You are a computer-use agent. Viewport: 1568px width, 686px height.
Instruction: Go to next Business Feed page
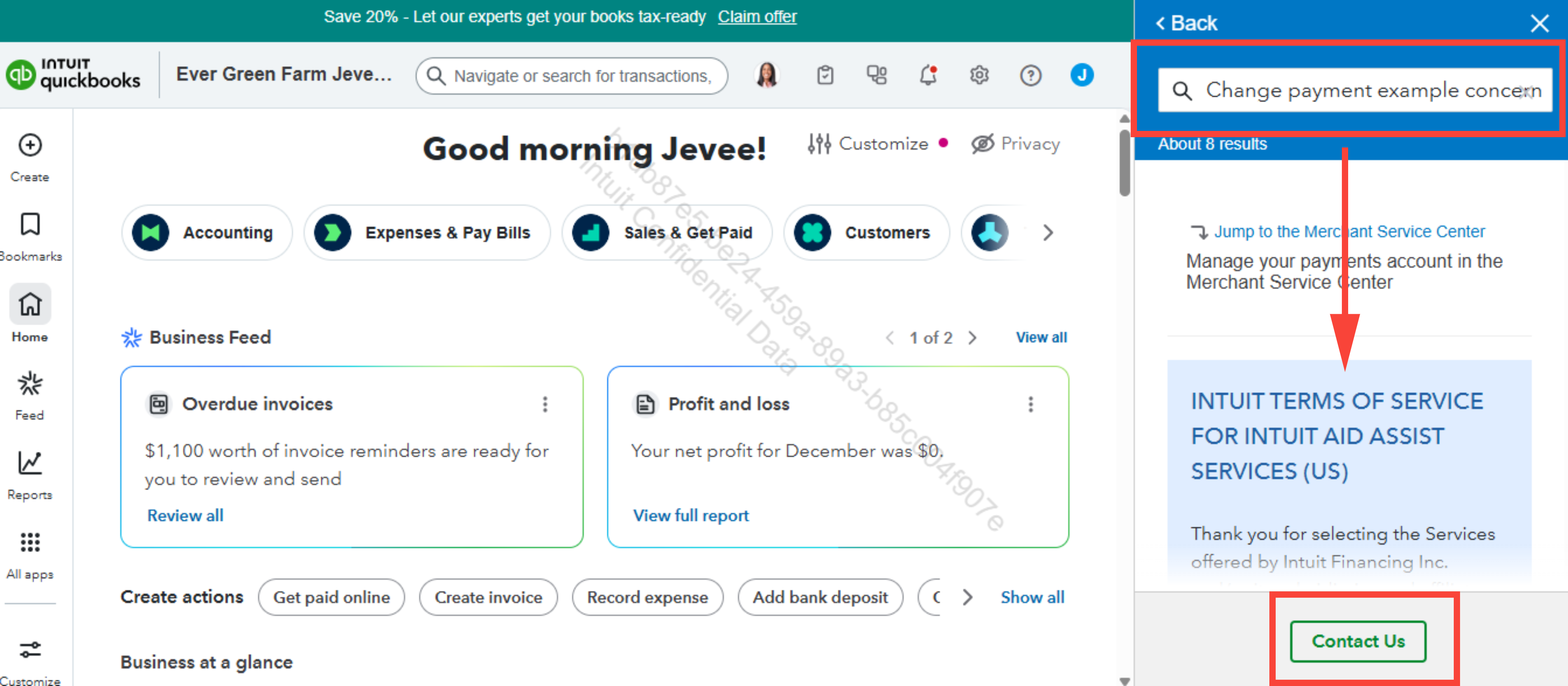tap(972, 337)
